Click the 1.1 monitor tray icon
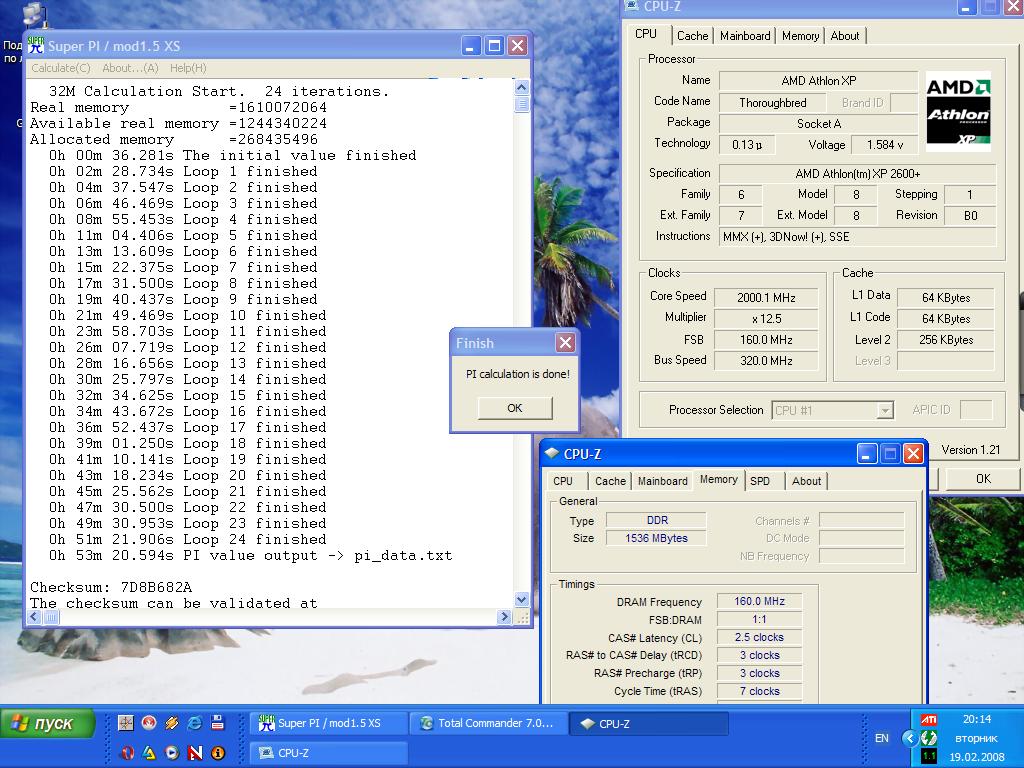 pyautogui.click(x=928, y=756)
